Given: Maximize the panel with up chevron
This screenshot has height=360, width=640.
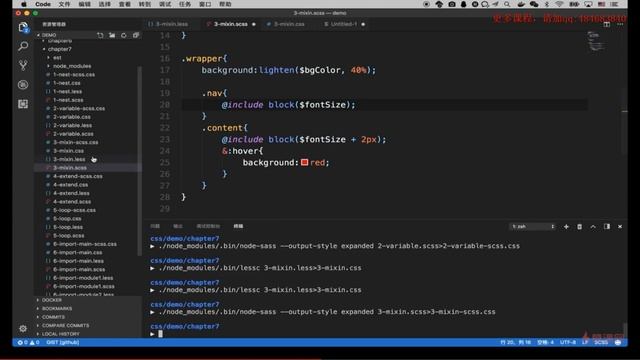Looking at the screenshot, I should (593, 227).
